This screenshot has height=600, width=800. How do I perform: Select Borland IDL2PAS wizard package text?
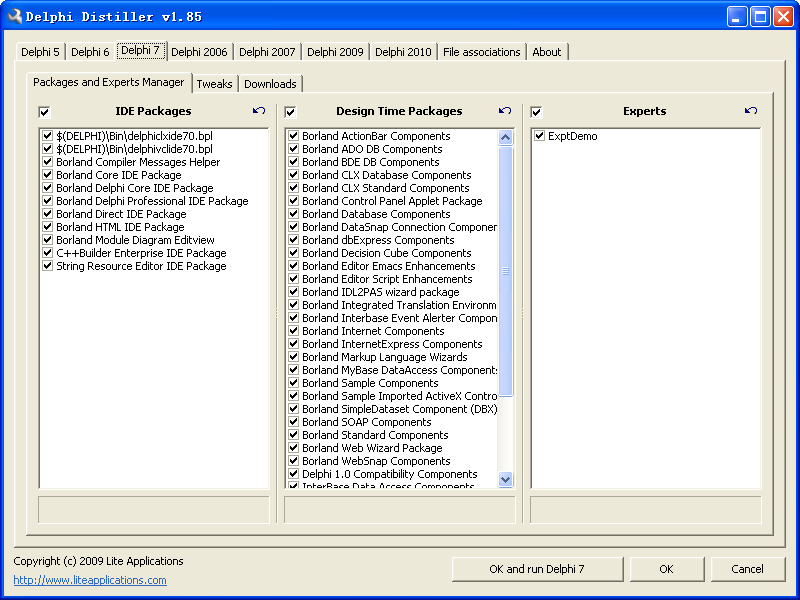point(381,292)
